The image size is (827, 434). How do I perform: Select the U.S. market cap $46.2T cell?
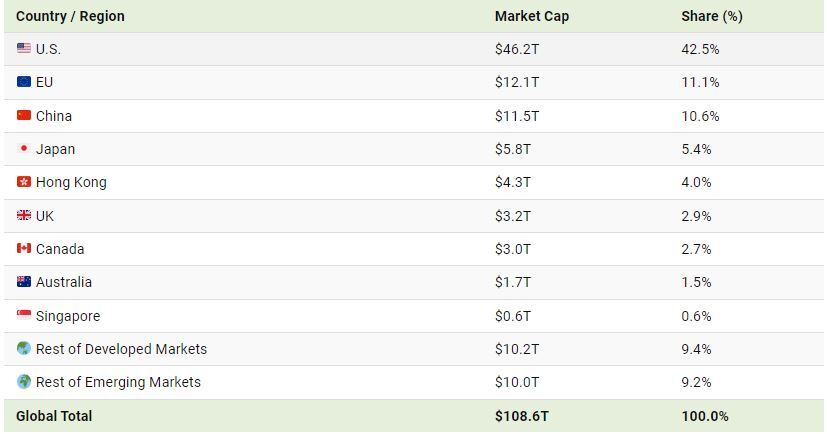coord(517,49)
